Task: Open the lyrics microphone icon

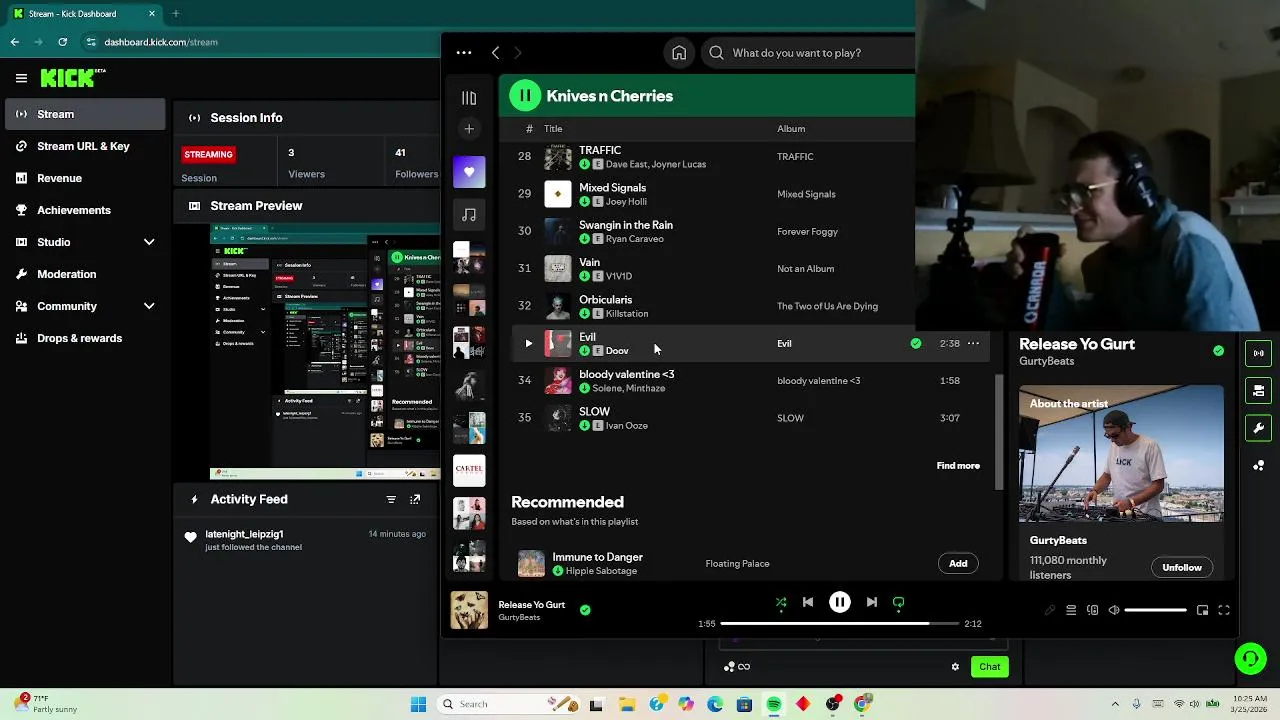Action: pyautogui.click(x=1050, y=610)
